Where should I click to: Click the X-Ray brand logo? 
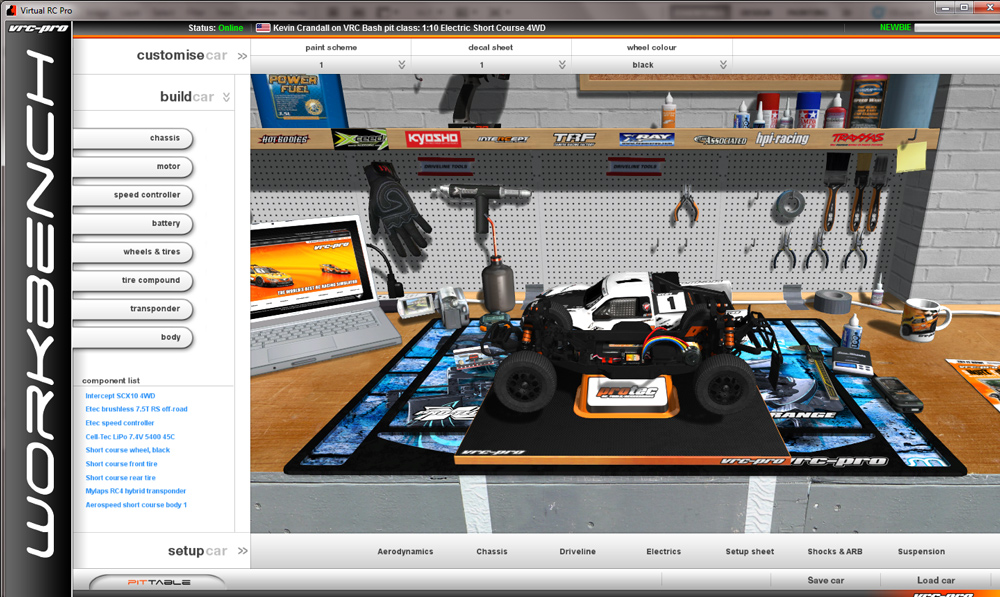(647, 139)
